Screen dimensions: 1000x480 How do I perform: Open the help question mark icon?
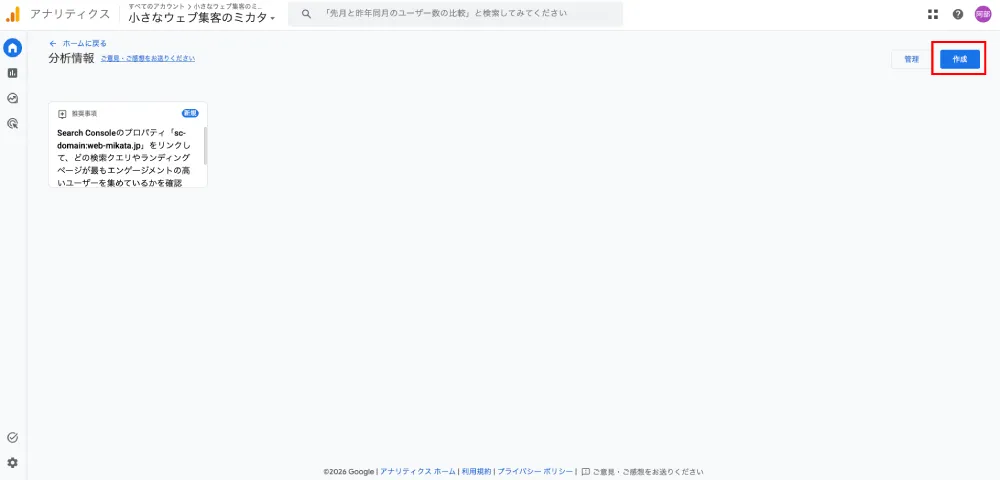tap(958, 14)
